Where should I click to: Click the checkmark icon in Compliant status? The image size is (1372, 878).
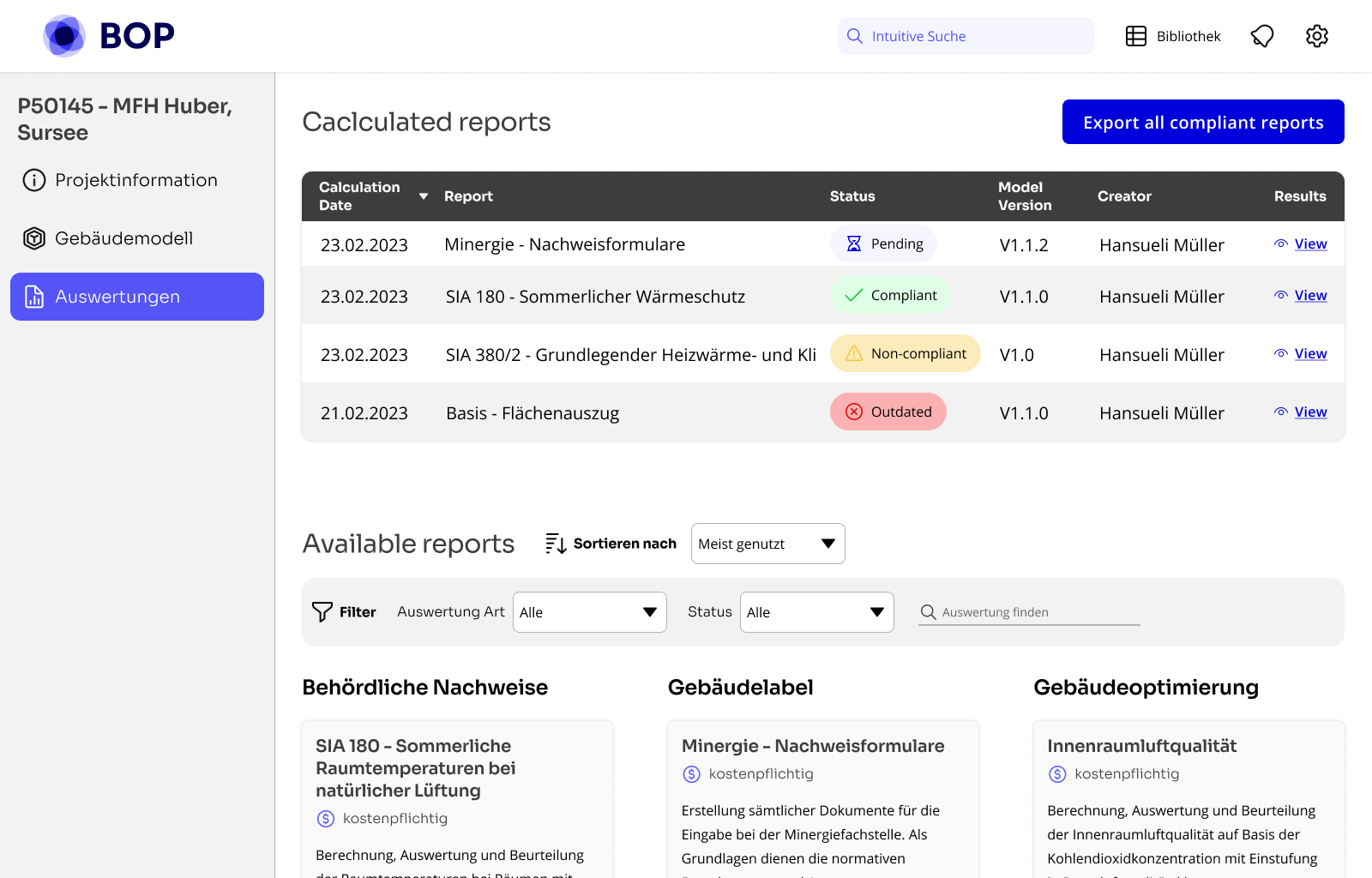coord(854,296)
